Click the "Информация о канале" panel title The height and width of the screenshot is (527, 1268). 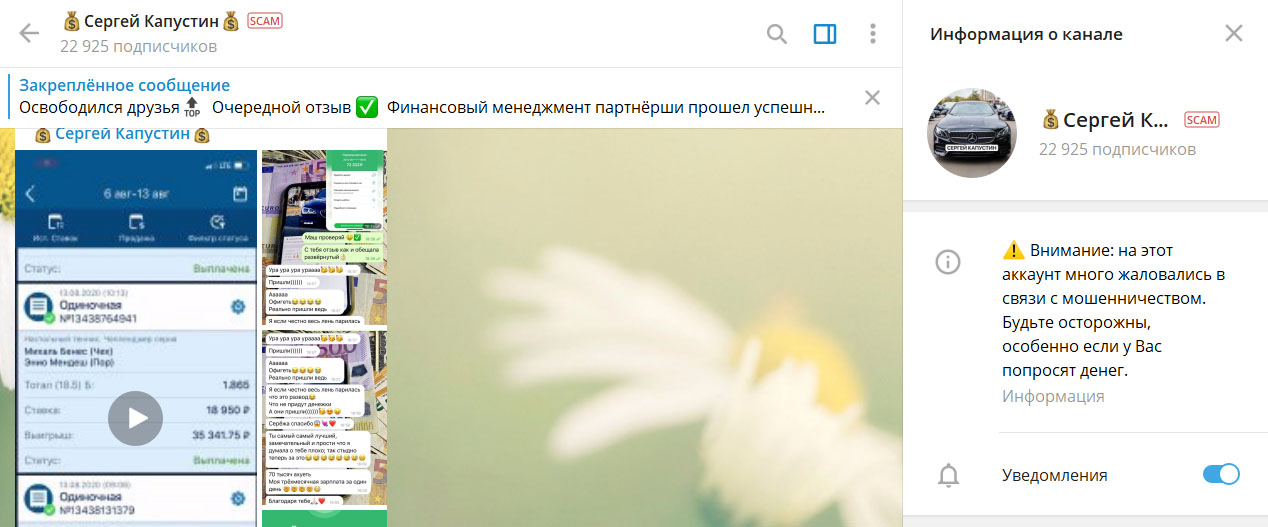tap(1026, 34)
